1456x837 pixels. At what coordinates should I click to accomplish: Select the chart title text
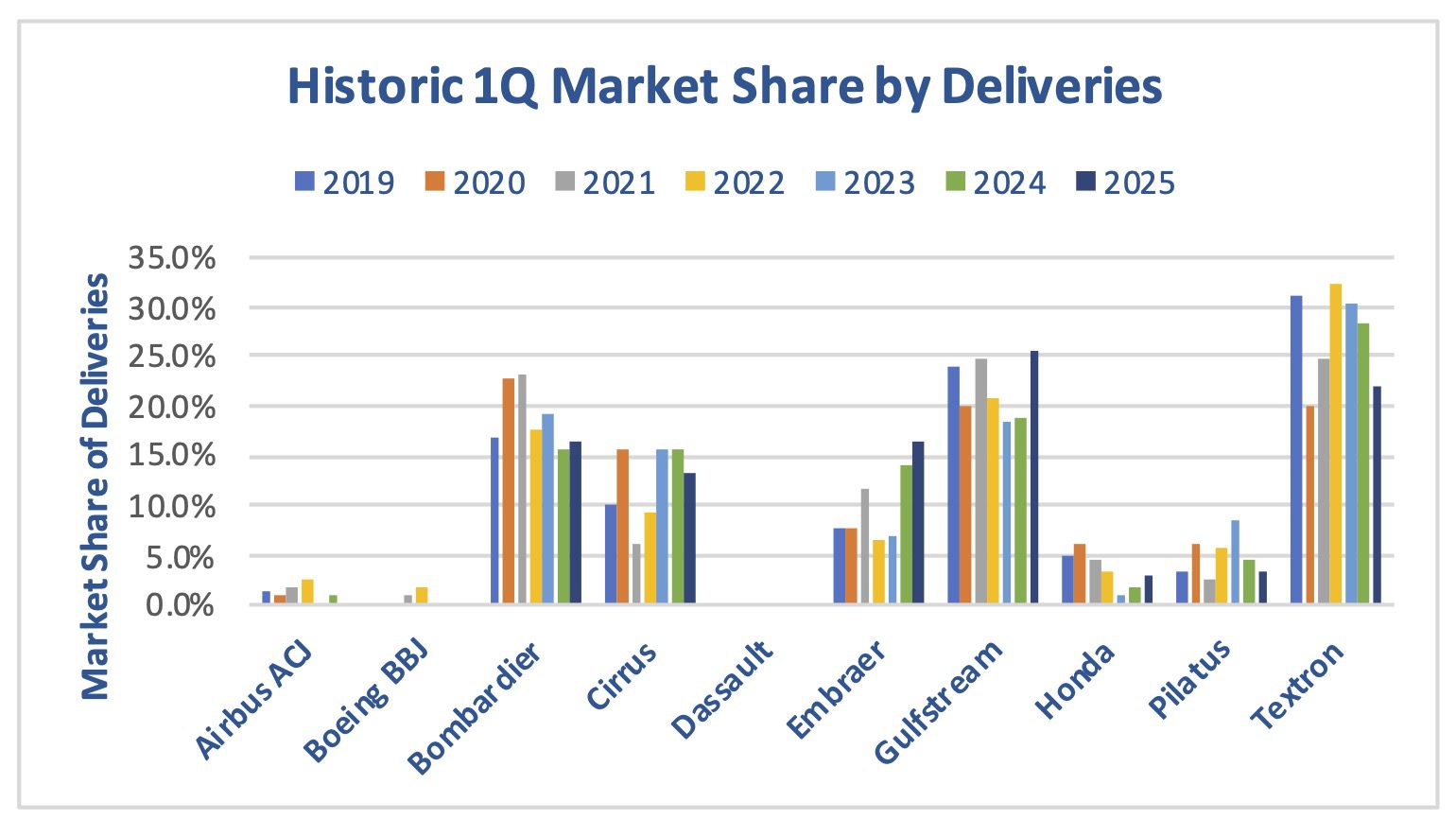[724, 87]
